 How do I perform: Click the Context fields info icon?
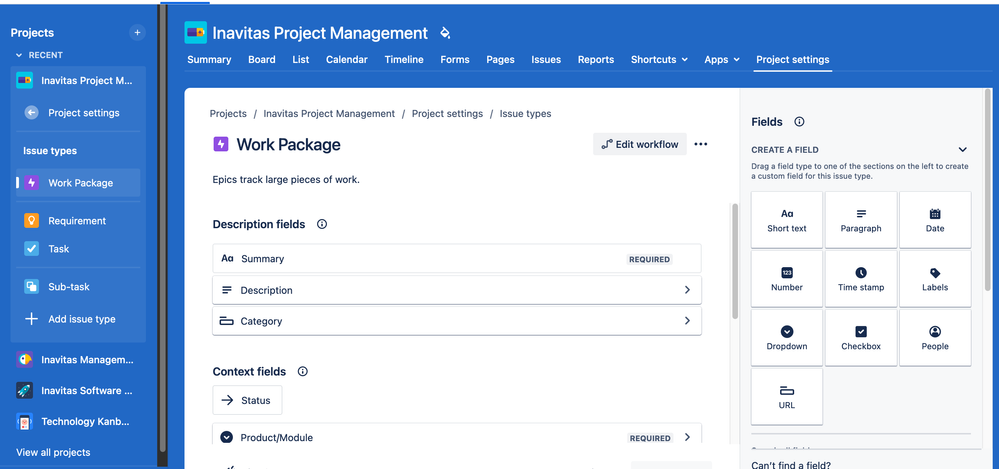[303, 372]
